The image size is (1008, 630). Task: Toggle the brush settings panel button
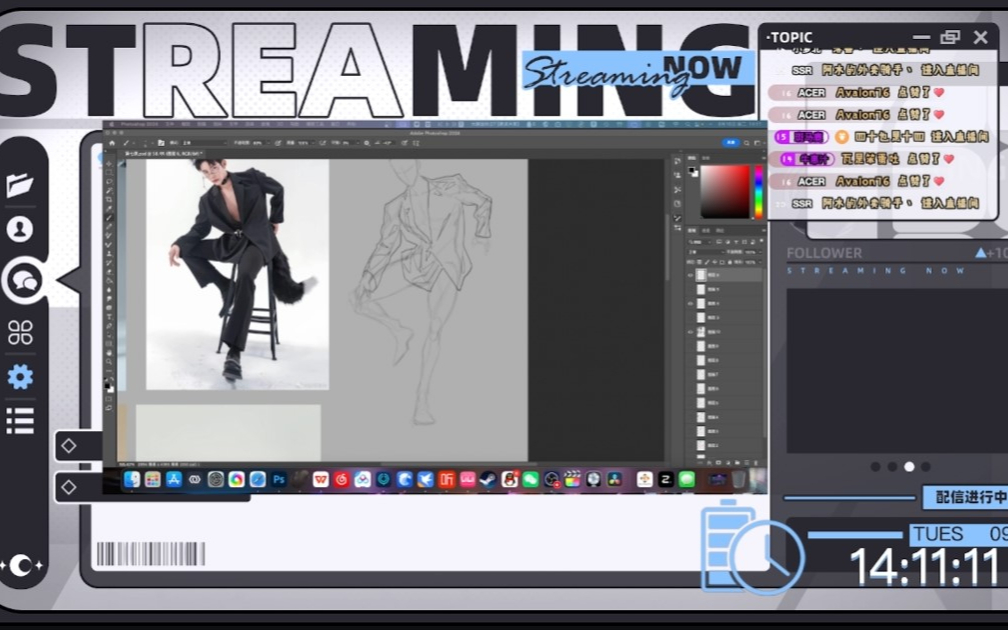tap(161, 143)
